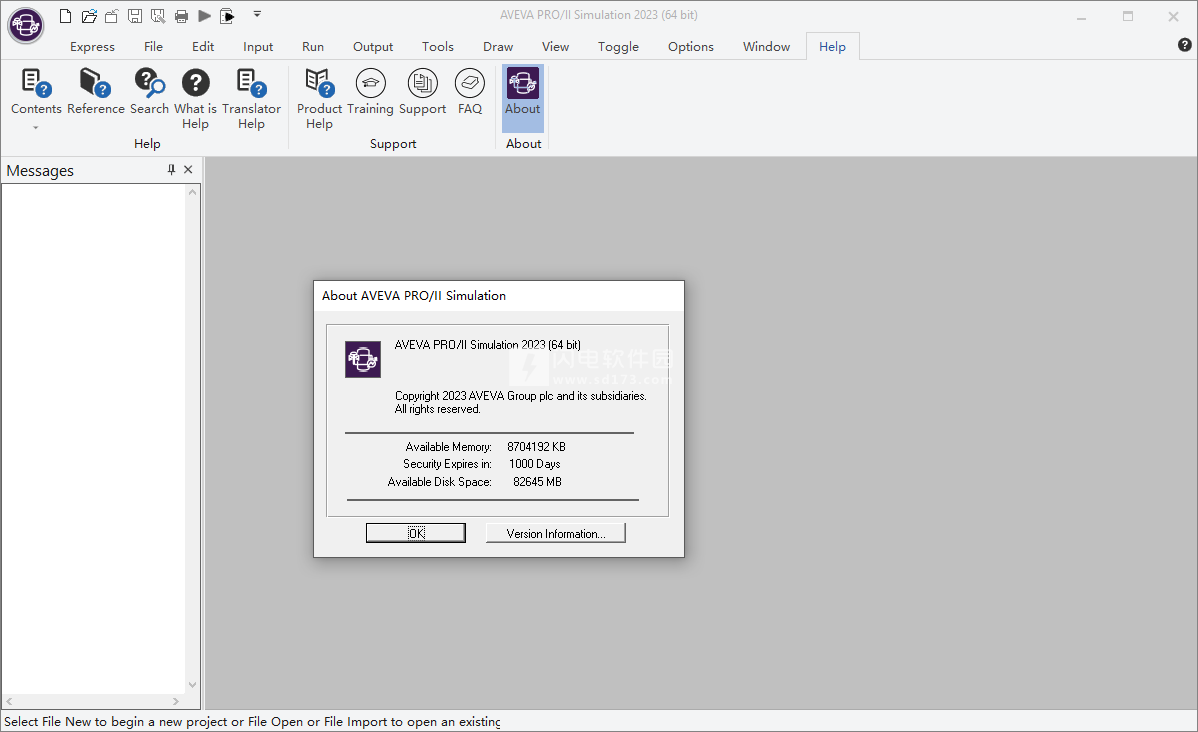
Task: Click the Messages panel vertical scrollbar
Action: coord(193,440)
